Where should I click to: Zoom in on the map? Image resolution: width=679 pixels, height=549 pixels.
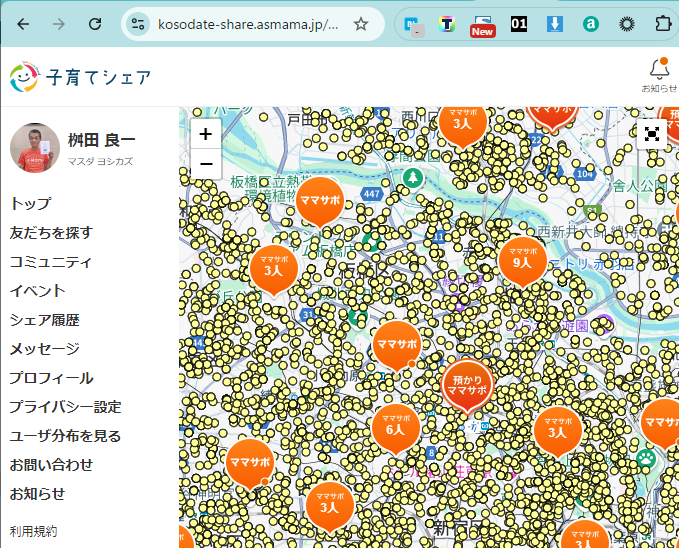pos(205,134)
